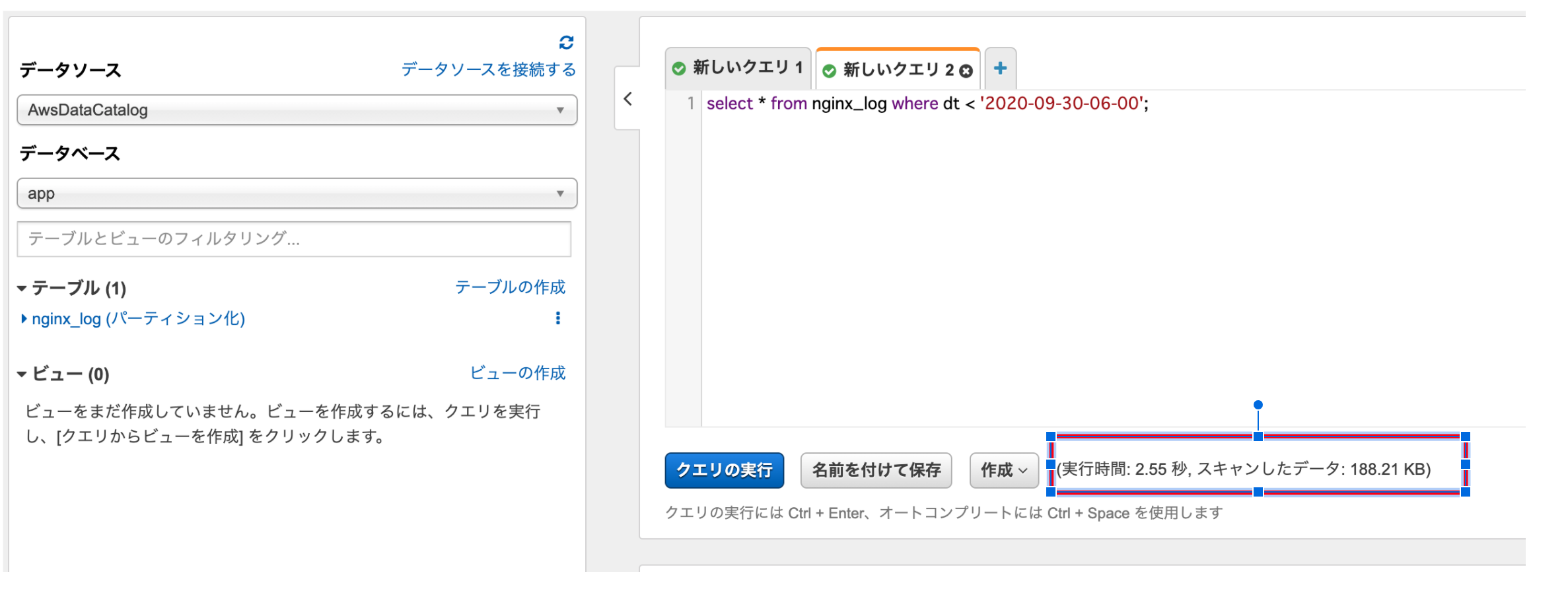Switch to the 新しいクエリ 1 tab

point(738,67)
